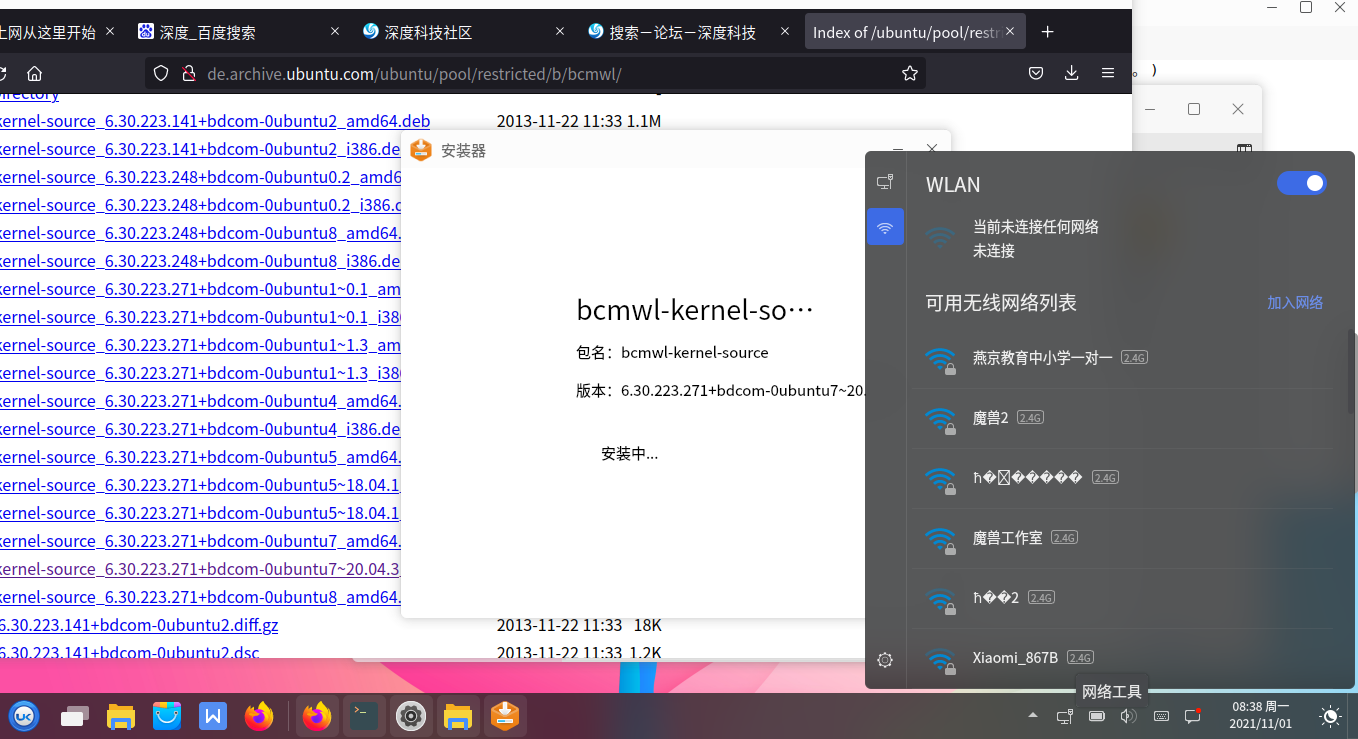Switch to the 搜索－论坛－深度科技 tab
This screenshot has width=1358, height=739.
[x=690, y=32]
